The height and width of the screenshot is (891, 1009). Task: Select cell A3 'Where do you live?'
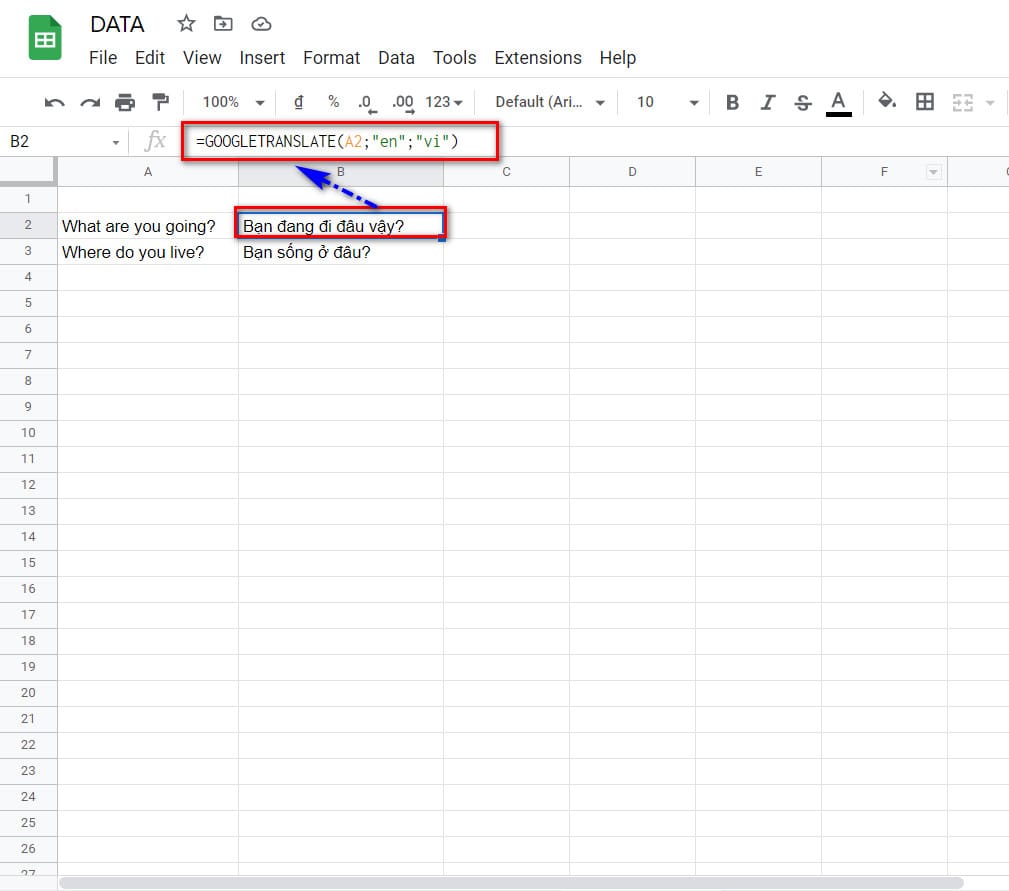click(147, 252)
